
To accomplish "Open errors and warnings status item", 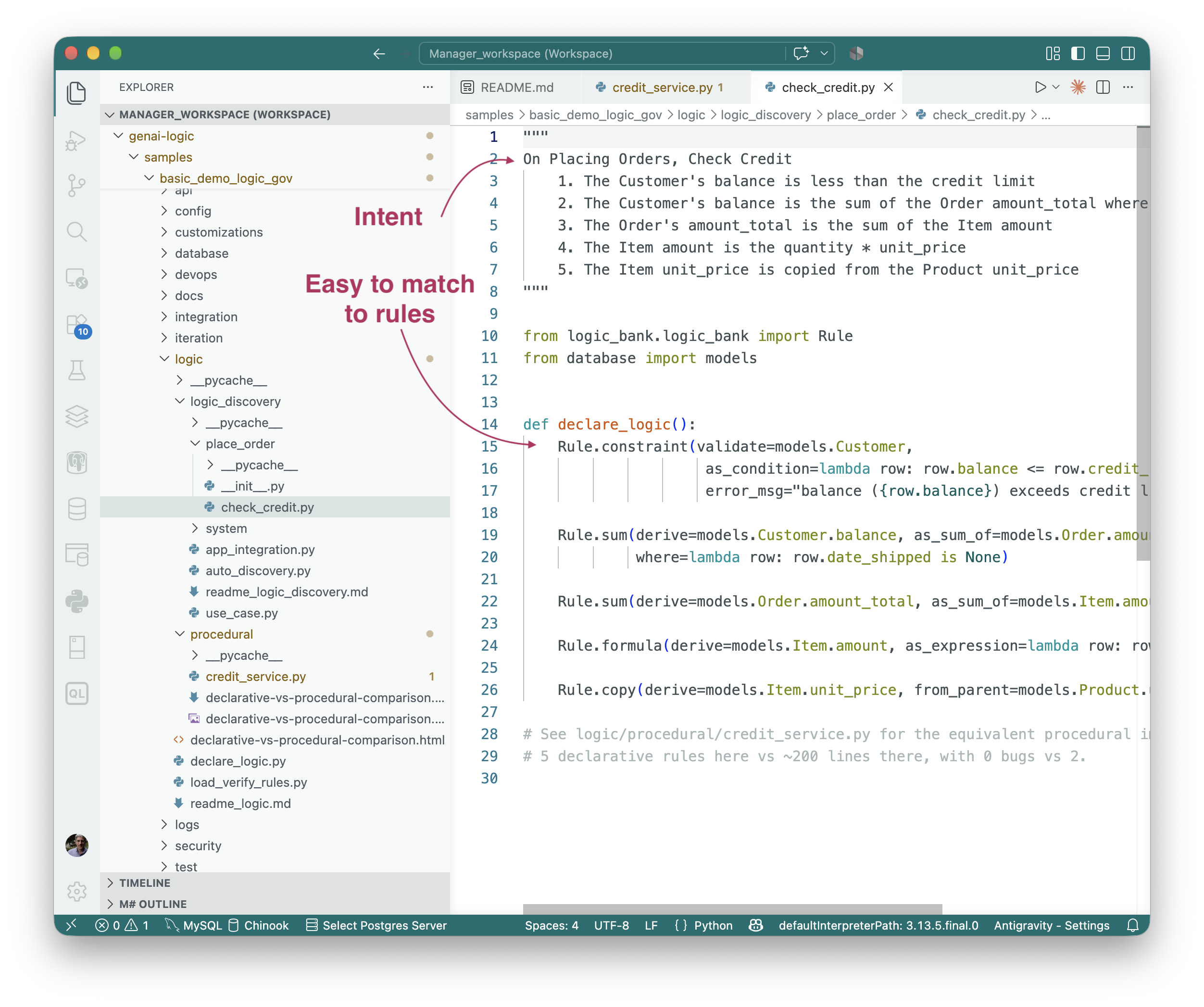I will click(122, 926).
